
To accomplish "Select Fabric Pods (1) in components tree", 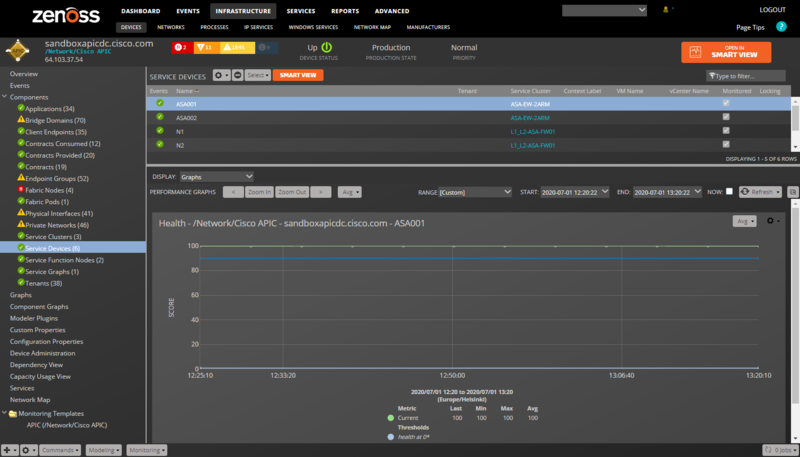I will (x=47, y=201).
